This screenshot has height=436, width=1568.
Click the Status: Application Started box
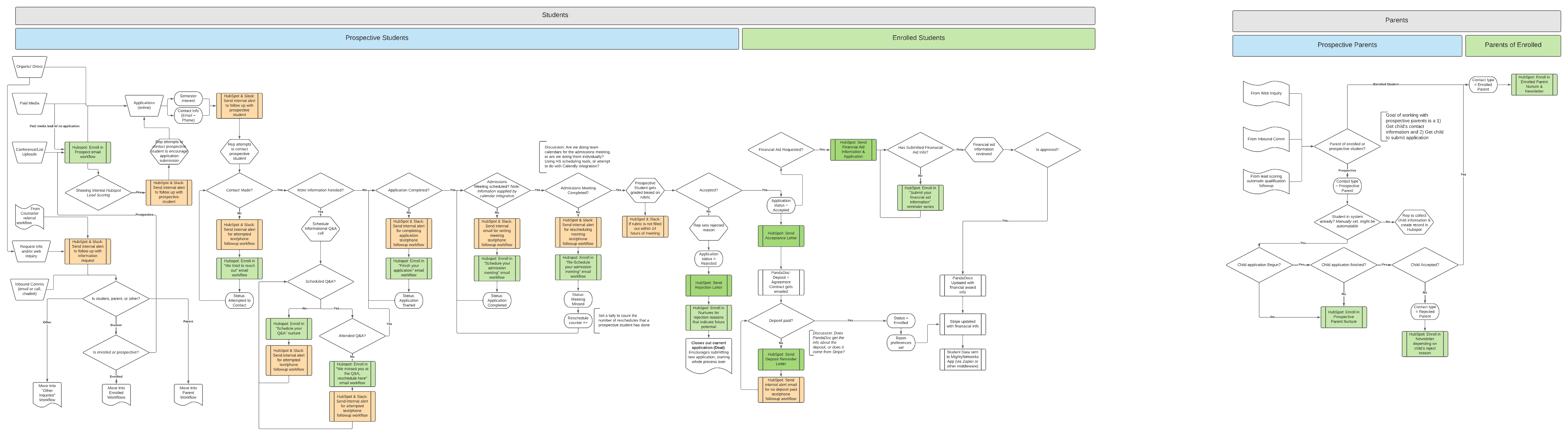coord(409,301)
